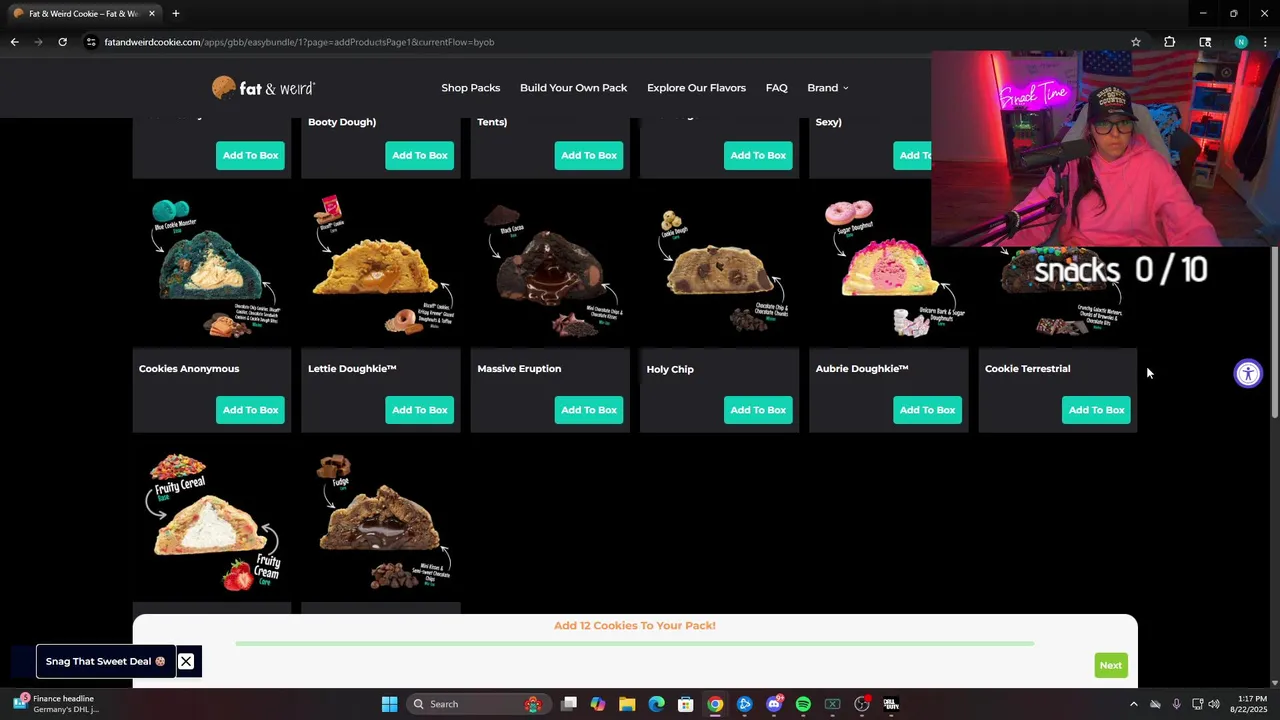This screenshot has height=720, width=1280.
Task: Open Call of Duty from the taskbar
Action: [891, 704]
